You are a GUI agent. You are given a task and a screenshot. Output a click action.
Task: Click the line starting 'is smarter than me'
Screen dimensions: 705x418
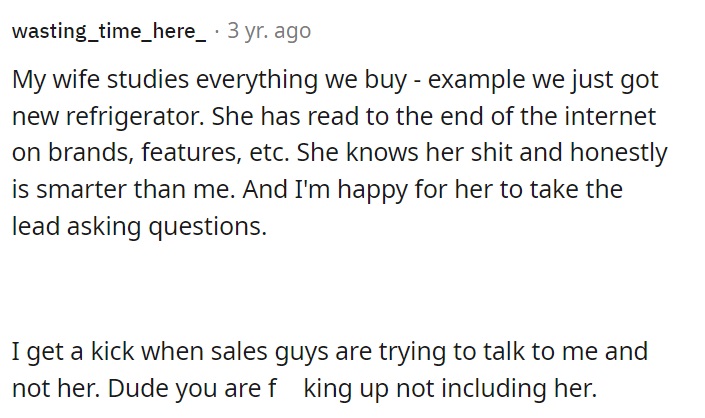tap(317, 190)
